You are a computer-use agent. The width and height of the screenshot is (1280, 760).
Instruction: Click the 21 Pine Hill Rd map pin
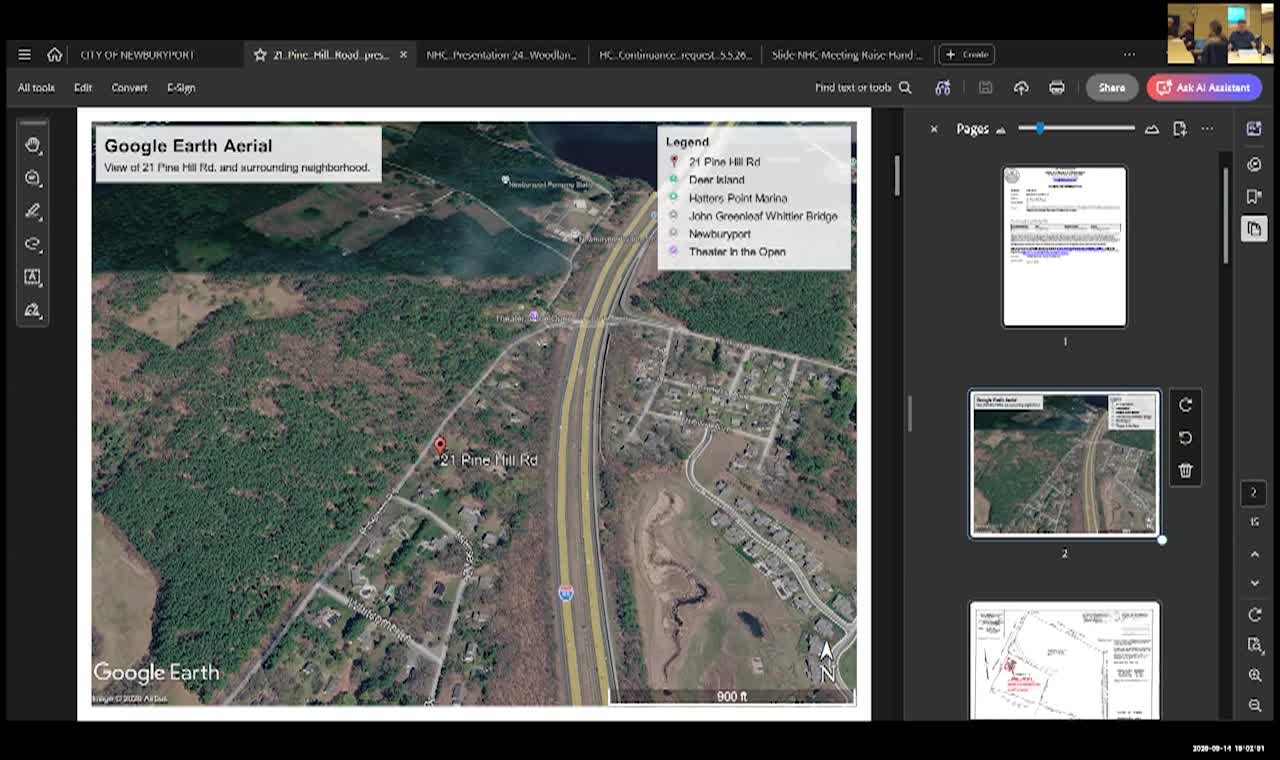[439, 446]
